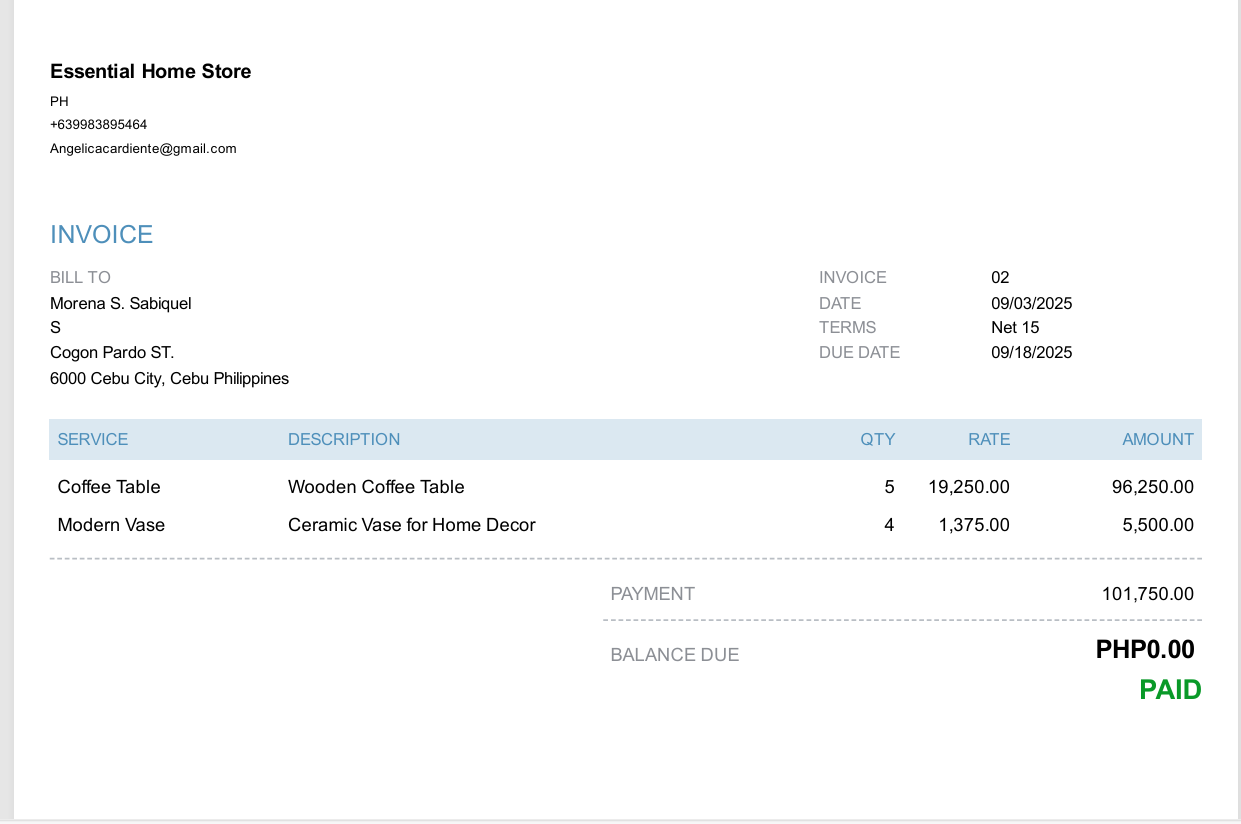Select the BILL TO label
This screenshot has height=824, width=1241.
[x=80, y=277]
